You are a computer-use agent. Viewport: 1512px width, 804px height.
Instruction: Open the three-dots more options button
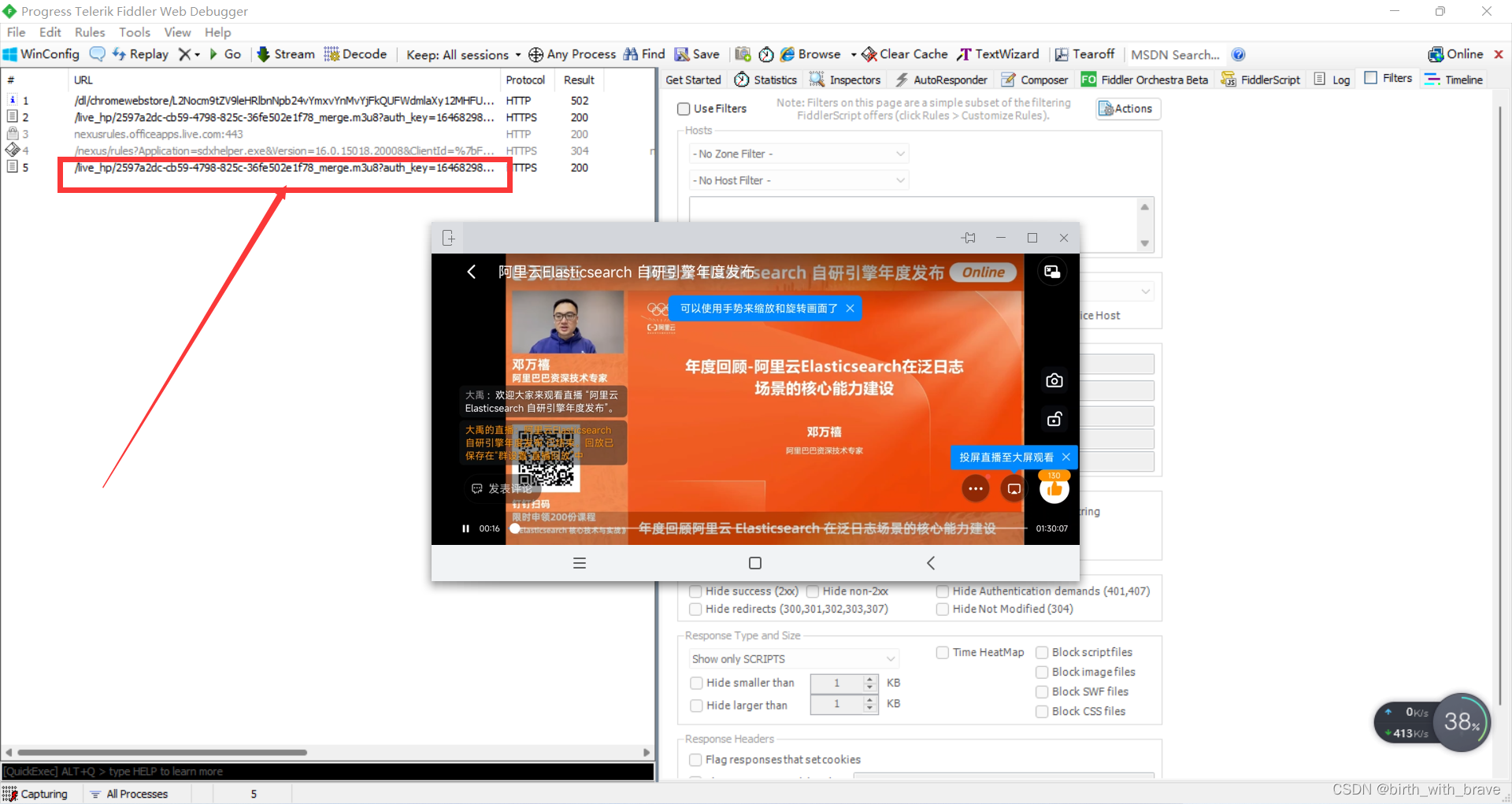click(976, 489)
